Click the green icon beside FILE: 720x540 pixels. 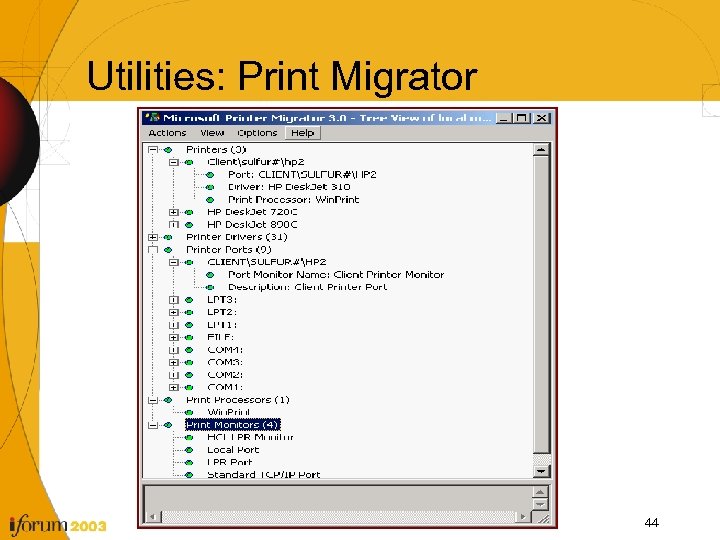189,338
